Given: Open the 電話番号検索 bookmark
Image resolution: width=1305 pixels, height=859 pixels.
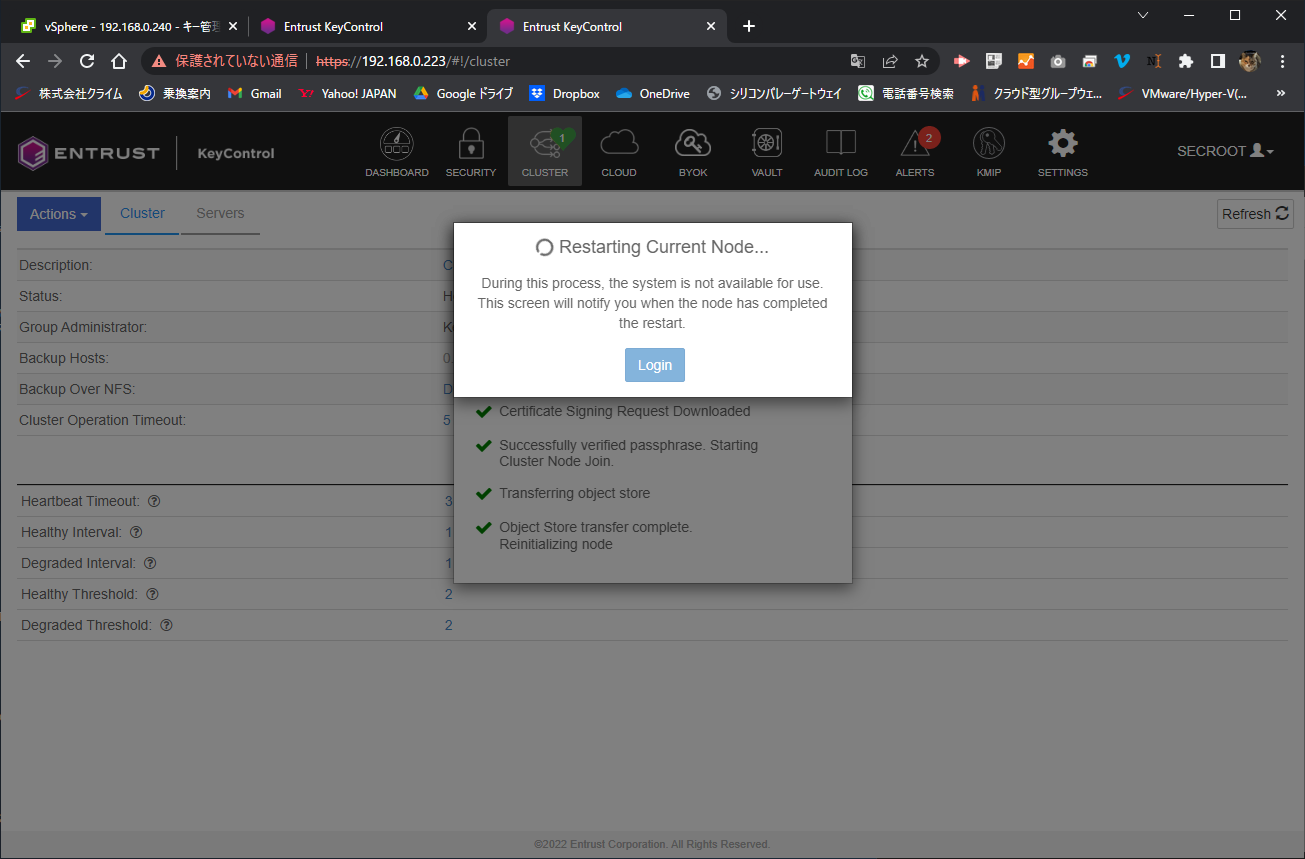Looking at the screenshot, I should pyautogui.click(x=906, y=93).
